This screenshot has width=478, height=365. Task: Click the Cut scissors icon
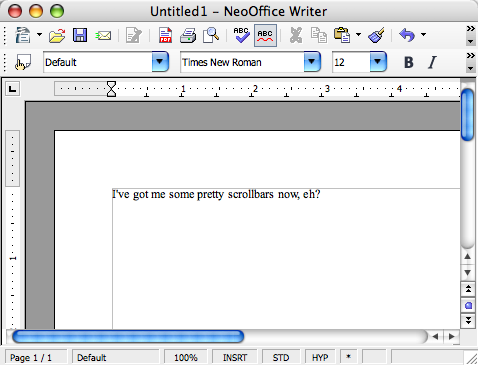click(x=296, y=35)
